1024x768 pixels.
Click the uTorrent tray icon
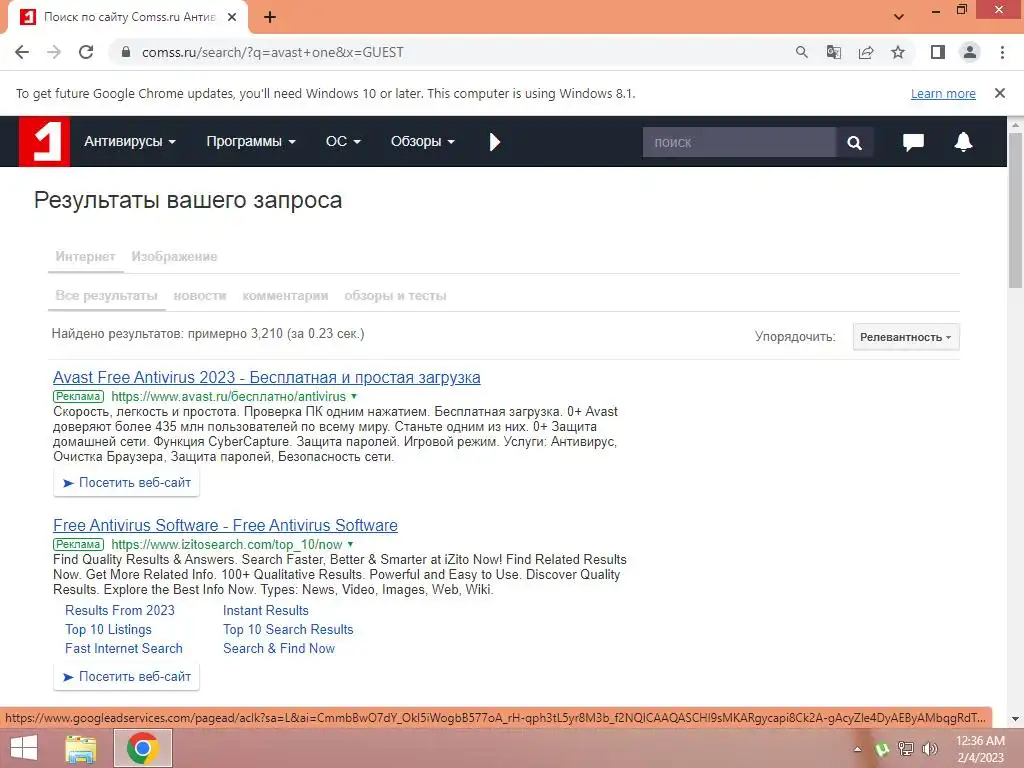(882, 749)
